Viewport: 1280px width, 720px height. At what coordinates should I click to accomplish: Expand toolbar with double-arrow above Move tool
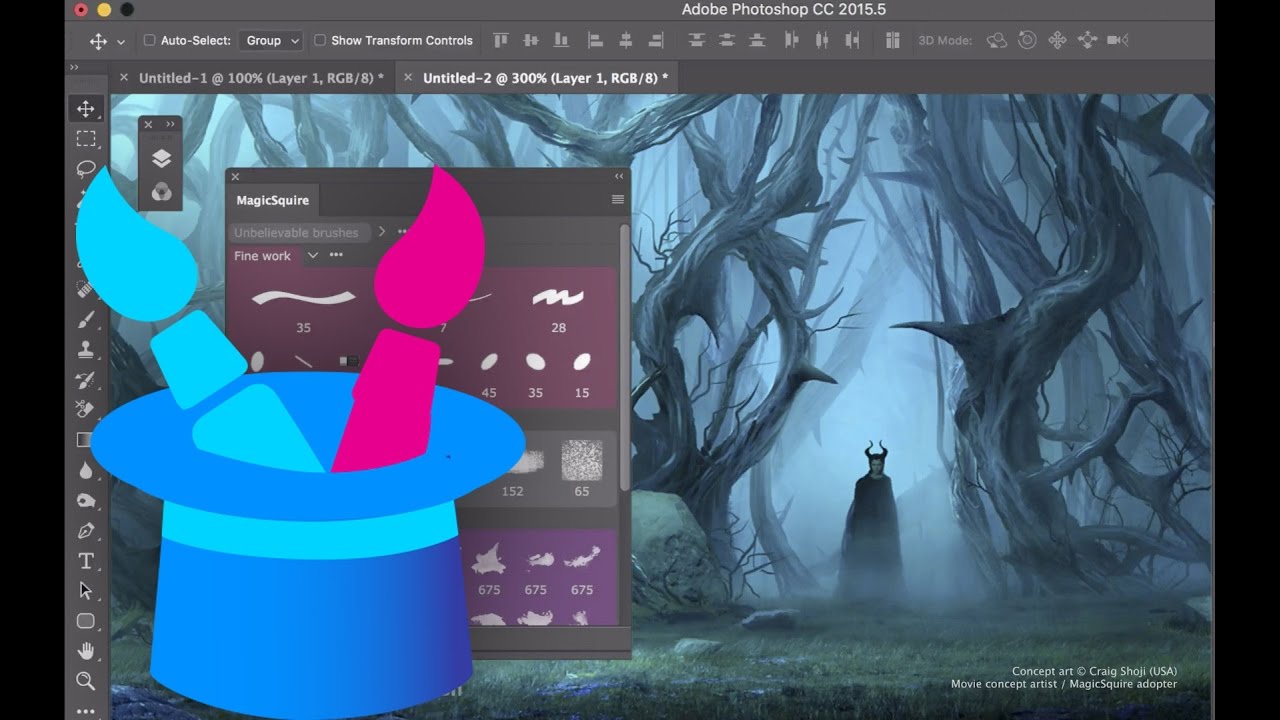tap(74, 67)
